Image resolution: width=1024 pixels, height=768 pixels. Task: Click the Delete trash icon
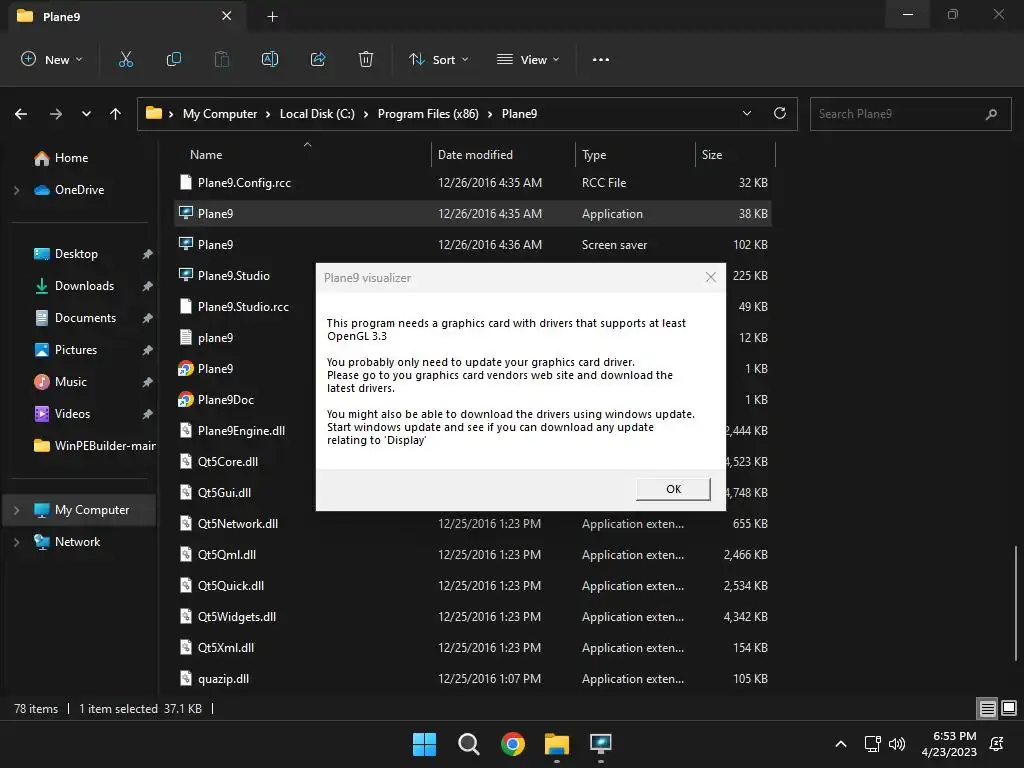(x=366, y=59)
